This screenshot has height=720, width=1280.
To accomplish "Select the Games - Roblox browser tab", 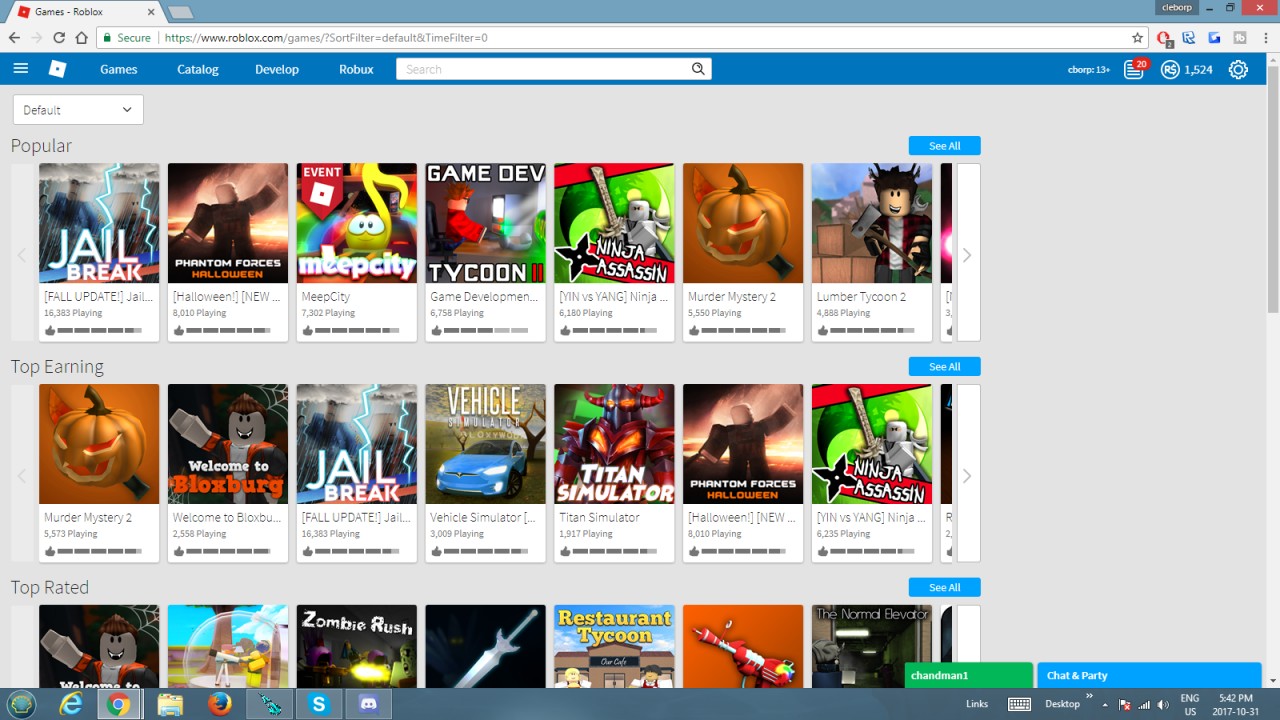I will (x=86, y=12).
